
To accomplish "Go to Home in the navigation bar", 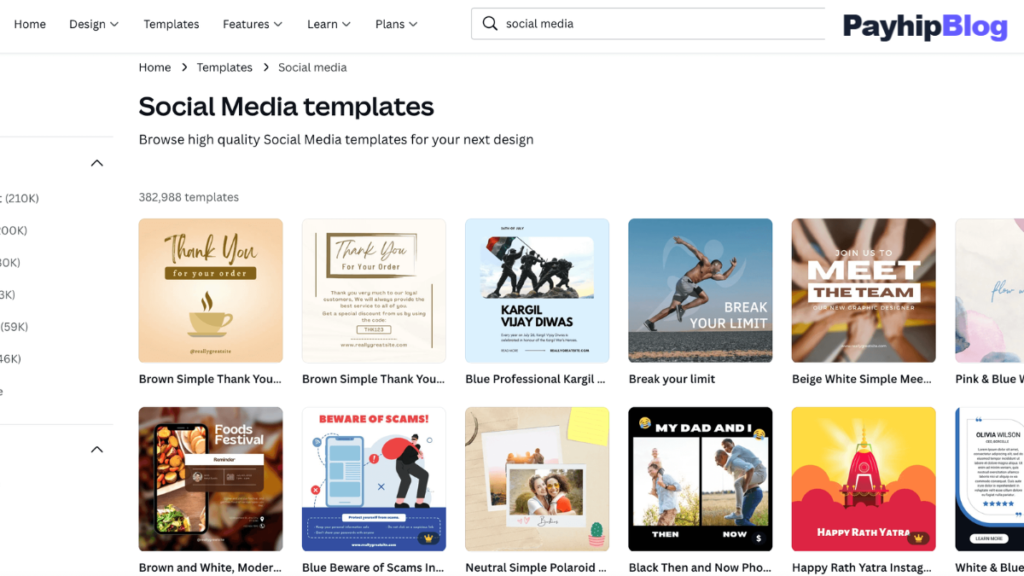I will 30,24.
